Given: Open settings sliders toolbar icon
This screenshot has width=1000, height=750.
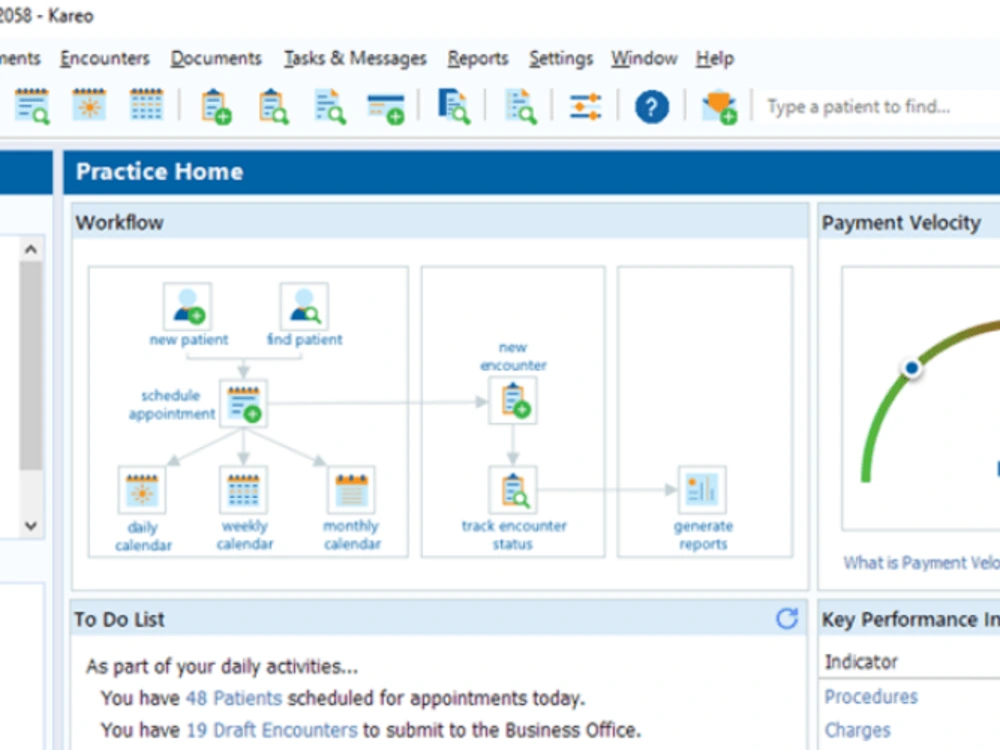Looking at the screenshot, I should click(x=585, y=107).
